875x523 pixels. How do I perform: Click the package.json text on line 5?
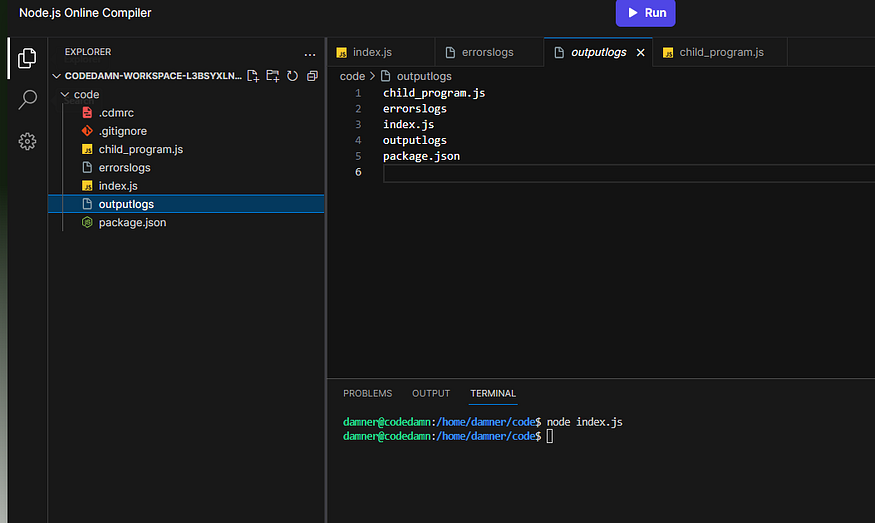421,156
